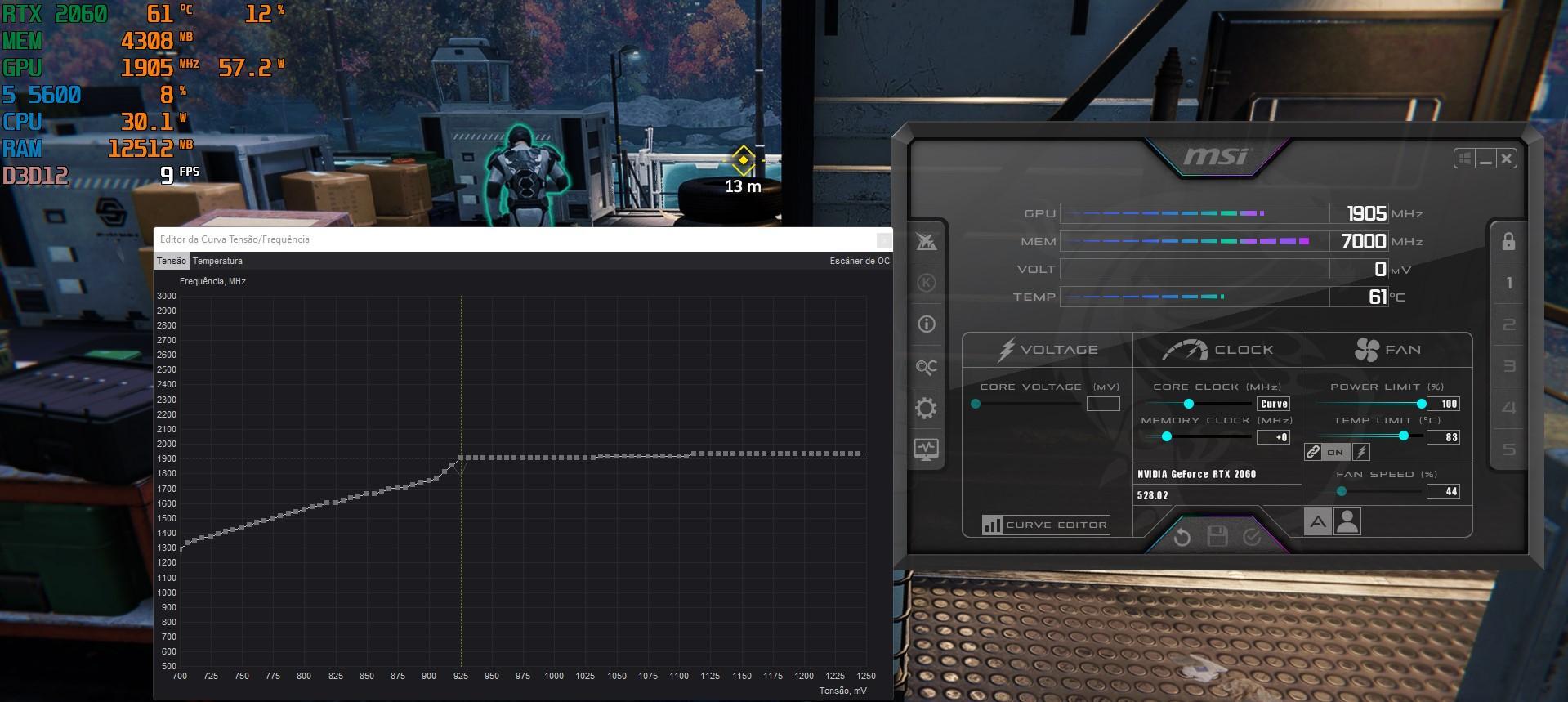Viewport: 1568px width, 702px height.
Task: Click the Temp Limit slider handle
Action: [x=1404, y=436]
